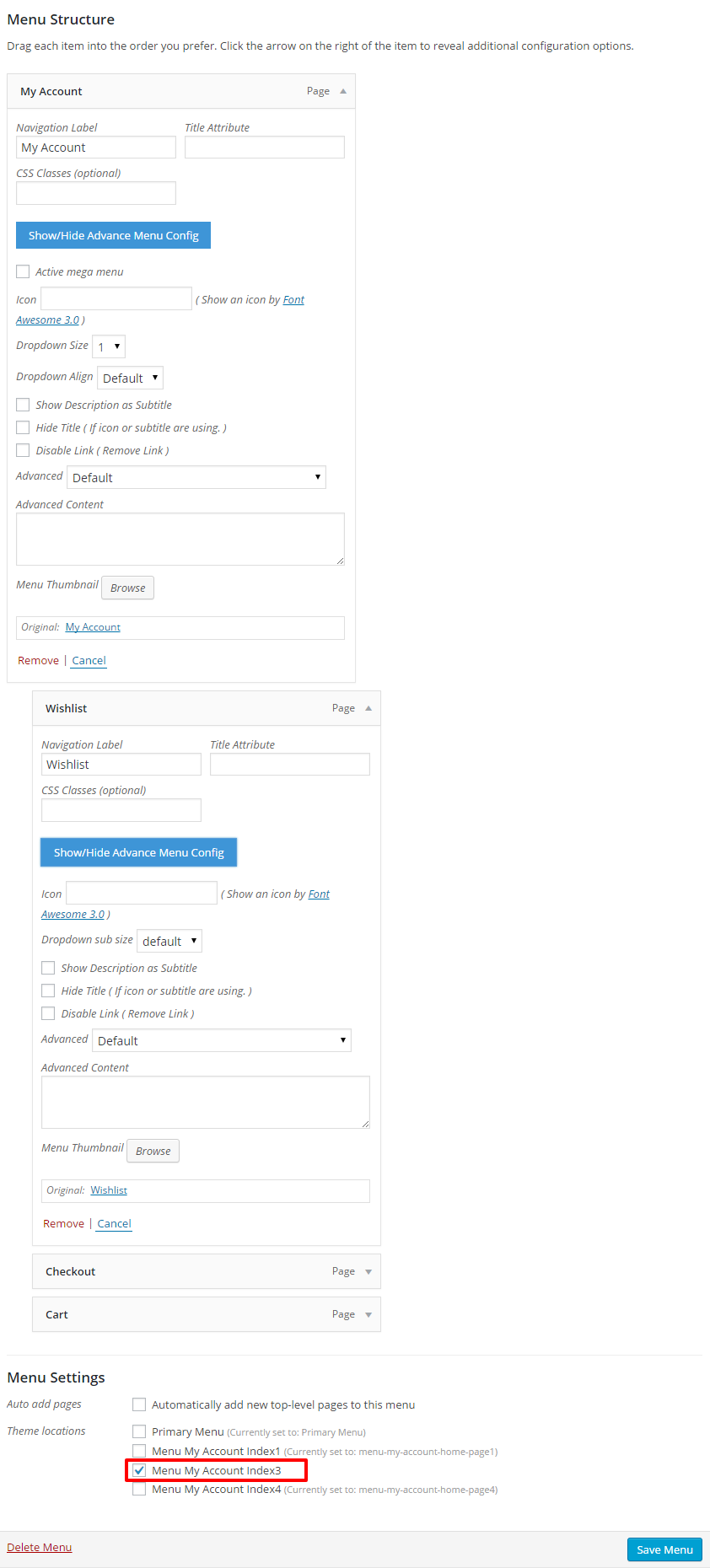Open the Dropdown sub size select for Wishlist
This screenshot has height=1568, width=710.
(169, 941)
